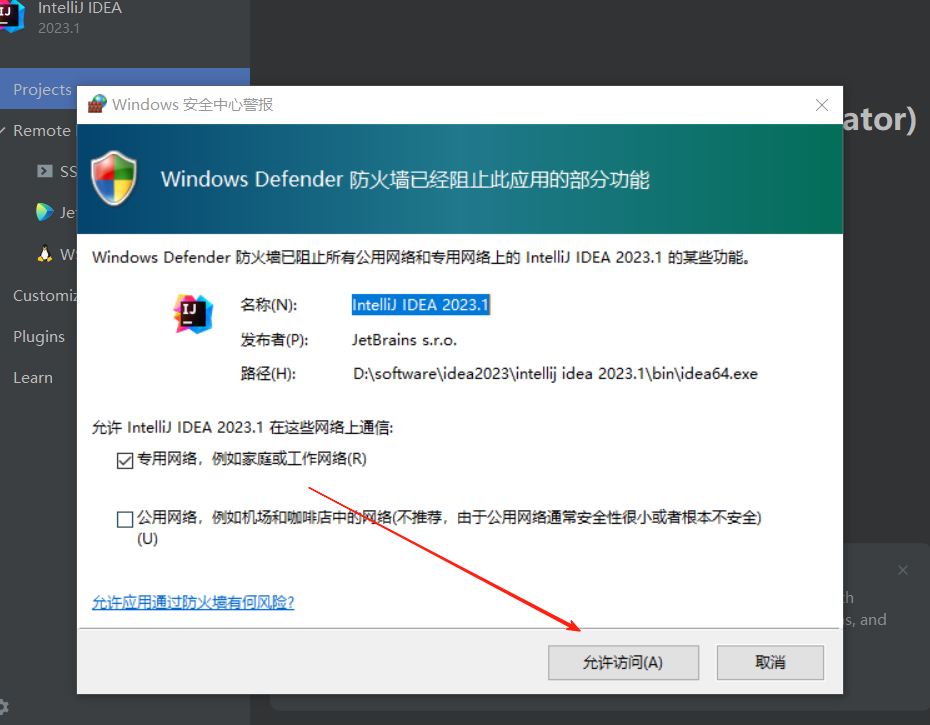This screenshot has width=930, height=725.
Task: Open the 允许应用通过防火墙有何风险 link
Action: pos(193,602)
